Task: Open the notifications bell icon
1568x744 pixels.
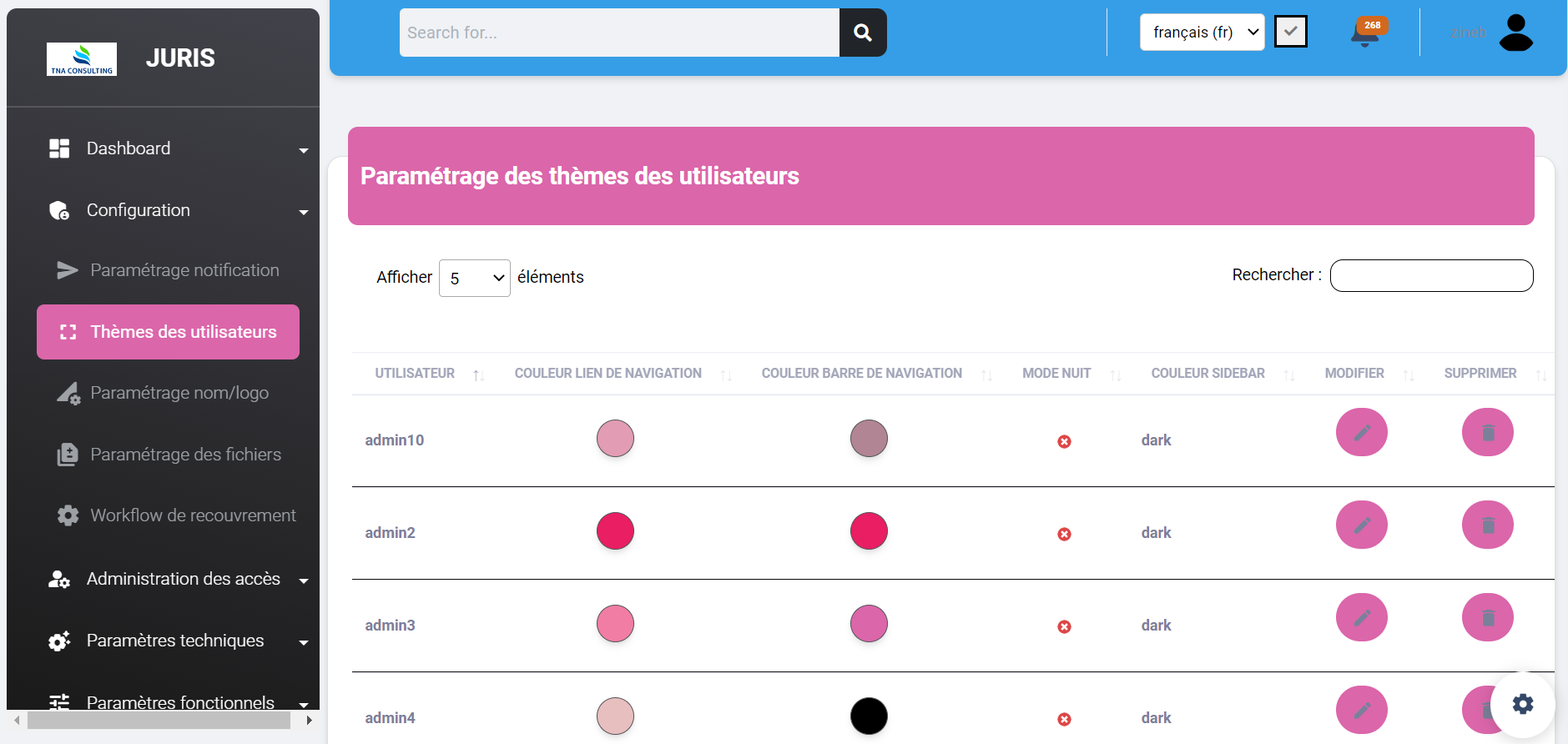Action: click(x=1365, y=33)
